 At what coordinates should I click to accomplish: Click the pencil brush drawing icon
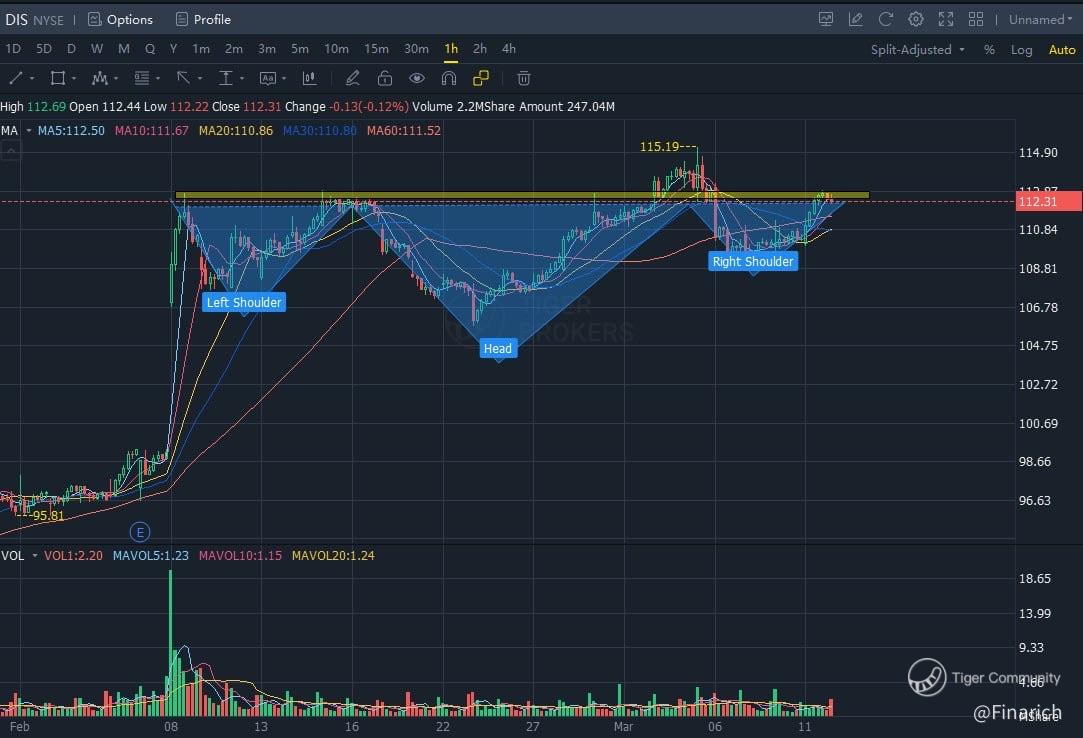[x=352, y=78]
